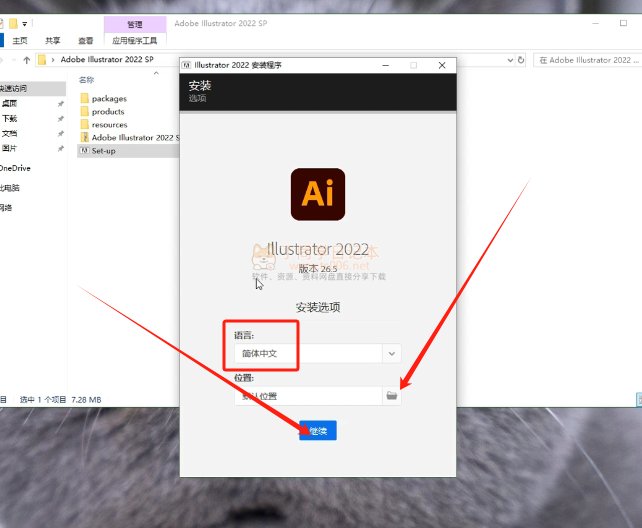The image size is (642, 528).
Task: Click the folder browse icon next to 位置
Action: point(392,396)
